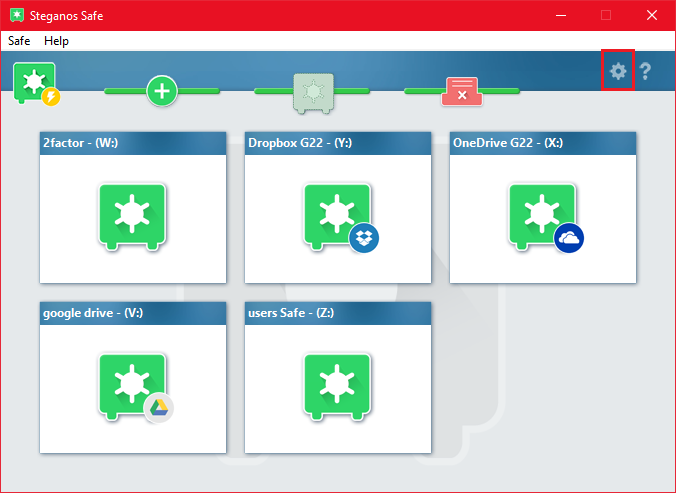The image size is (676, 493).
Task: Select the users Safe - (Z:) header
Action: (x=338, y=313)
